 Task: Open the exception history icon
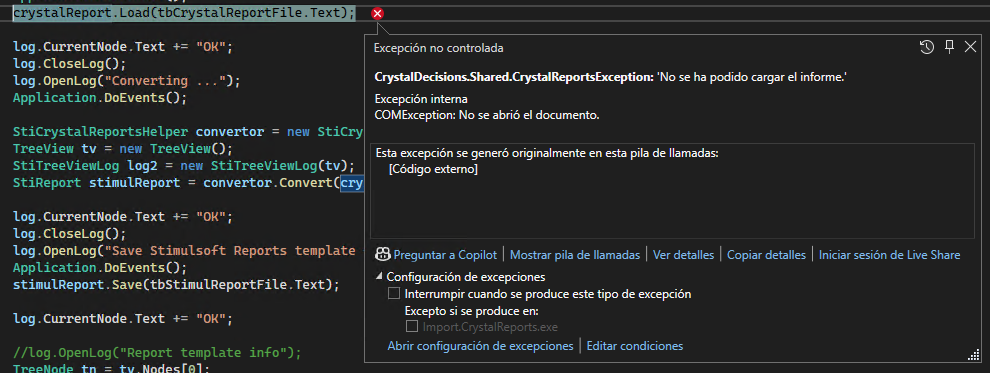pyautogui.click(x=927, y=47)
